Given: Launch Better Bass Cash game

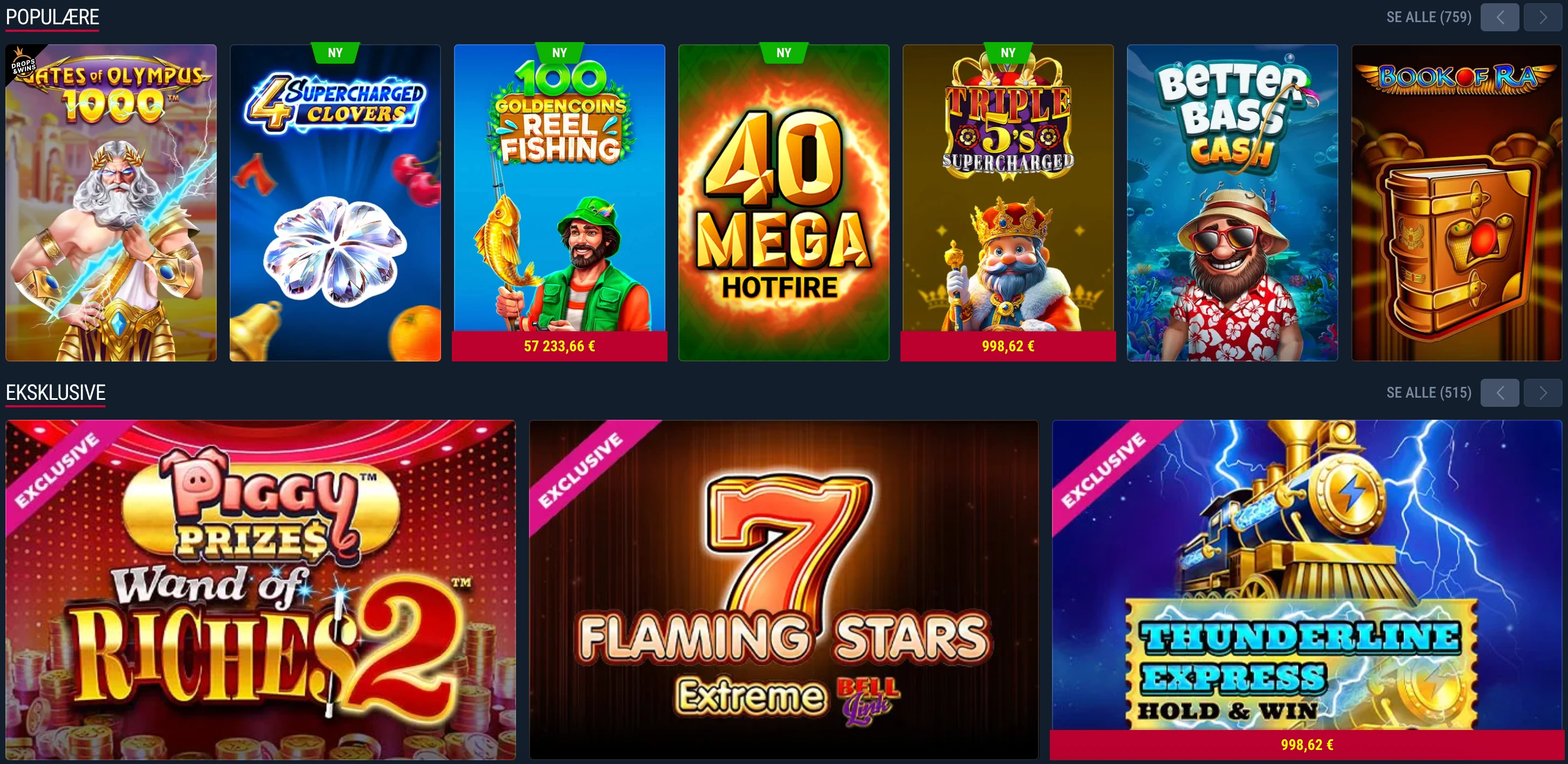Looking at the screenshot, I should (1232, 202).
